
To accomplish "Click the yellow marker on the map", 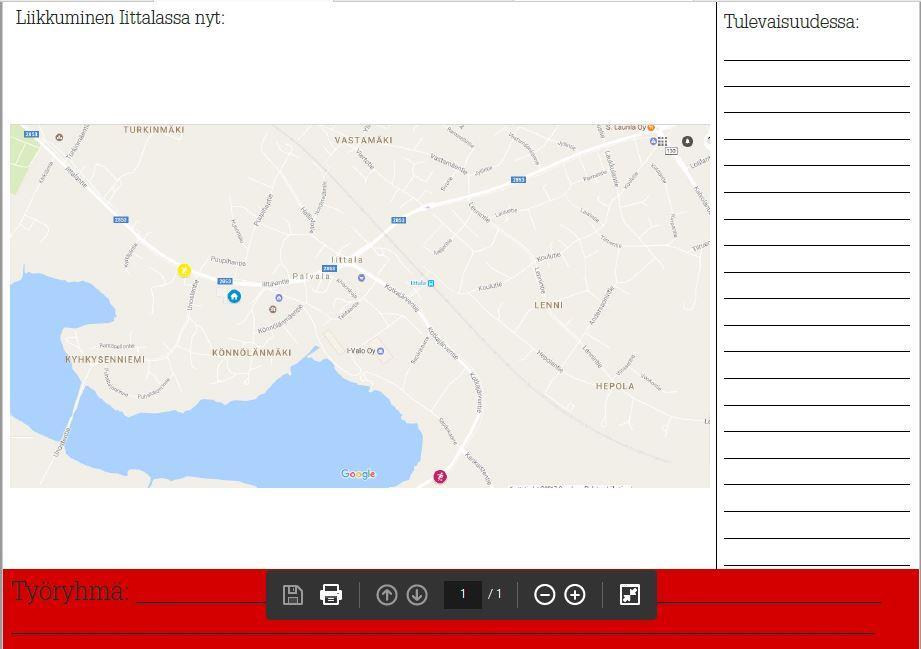I will (184, 270).
